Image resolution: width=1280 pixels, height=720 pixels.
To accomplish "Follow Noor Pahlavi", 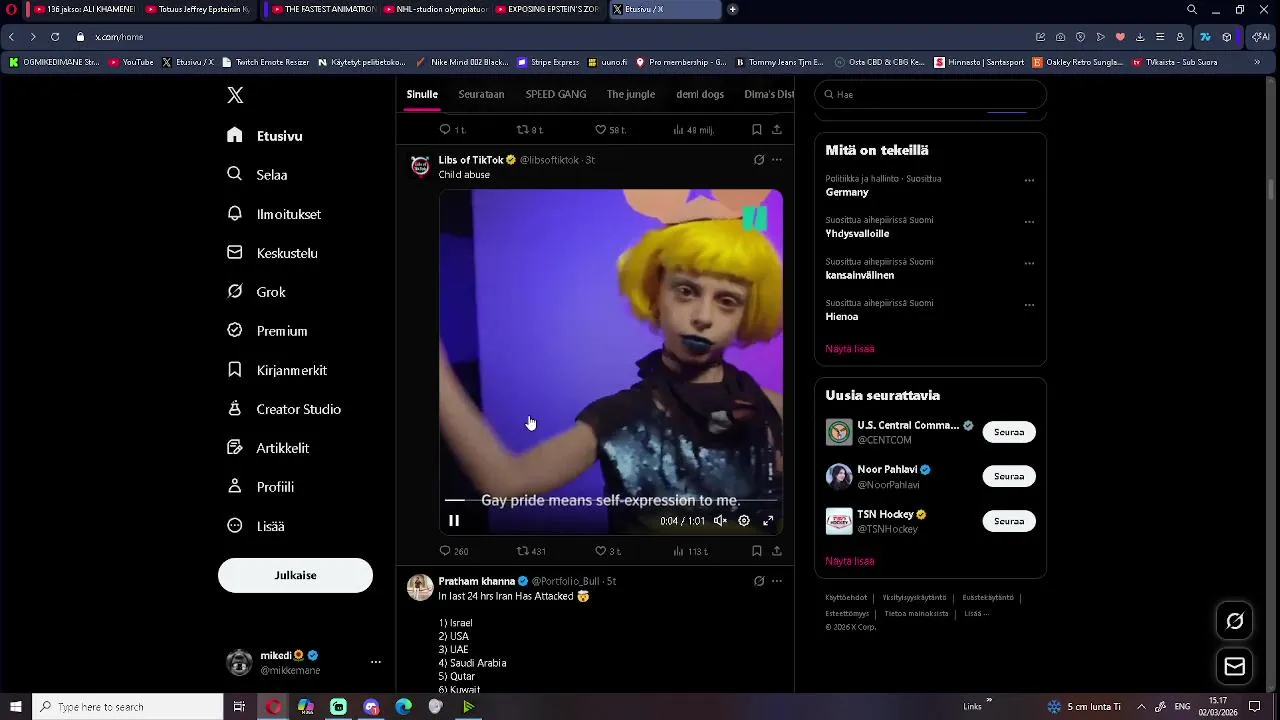I will click(1009, 476).
